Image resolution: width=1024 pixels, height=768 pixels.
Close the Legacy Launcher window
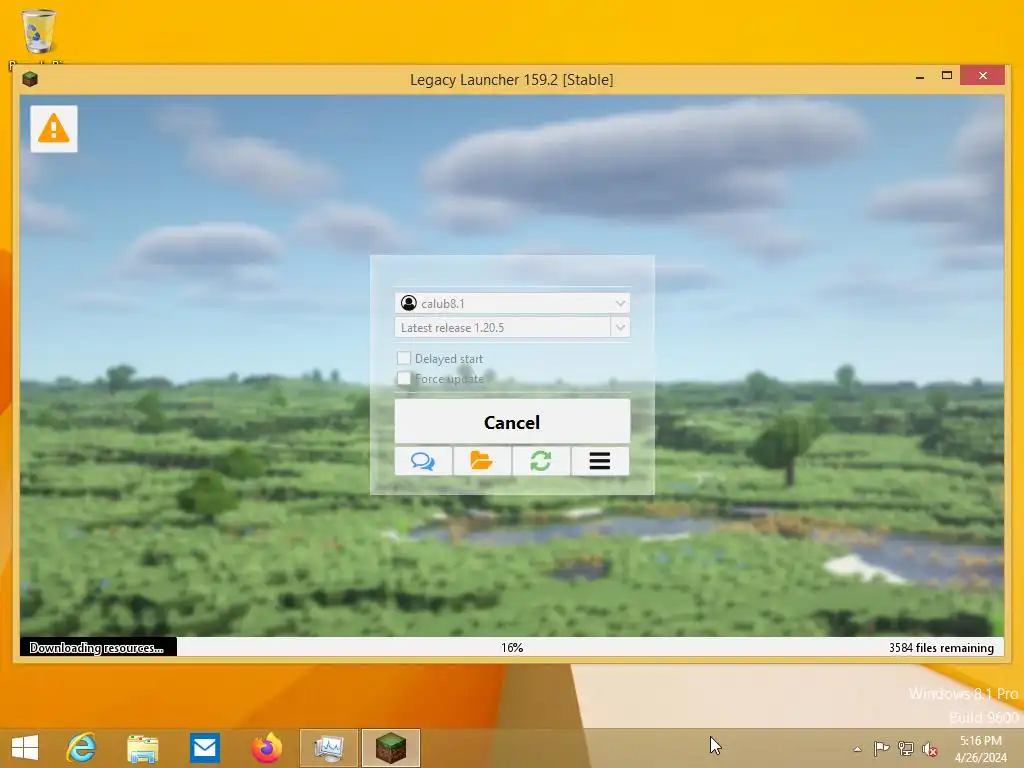983,76
